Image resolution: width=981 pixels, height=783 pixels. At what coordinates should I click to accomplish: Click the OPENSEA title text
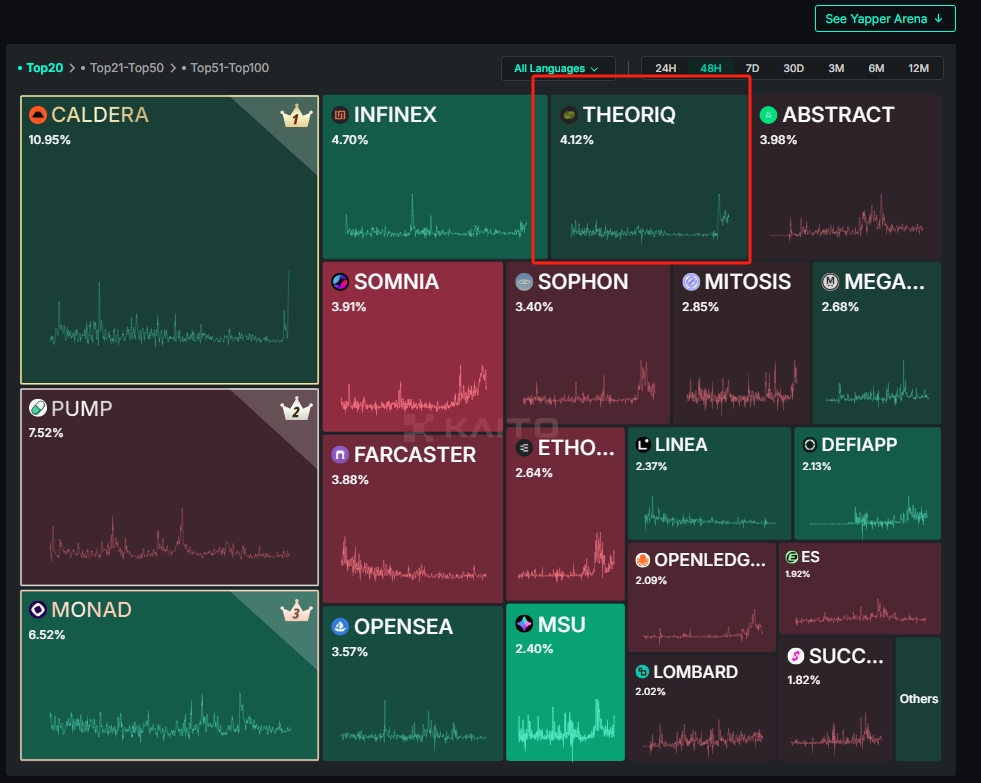pyautogui.click(x=404, y=627)
